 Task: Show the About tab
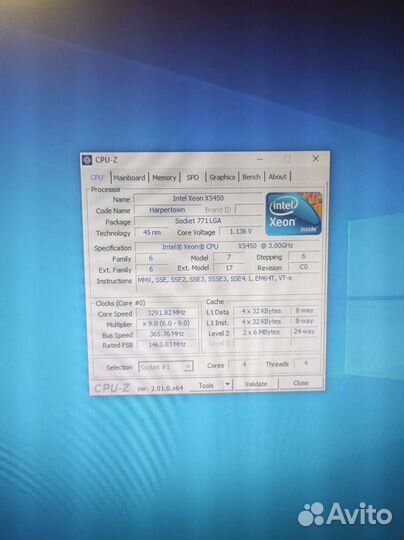(277, 177)
